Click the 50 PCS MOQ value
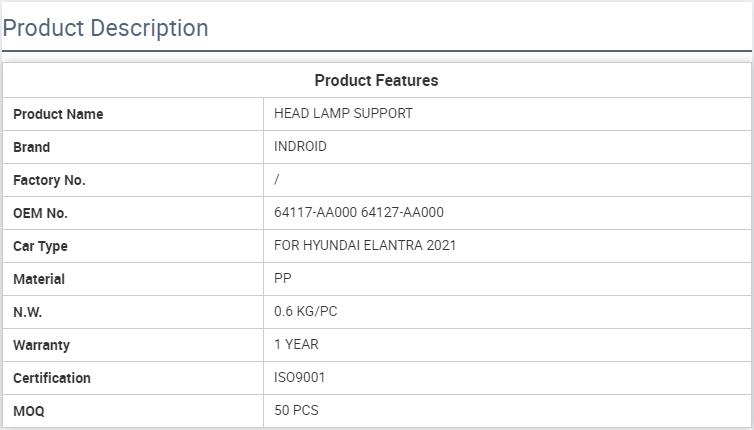Image resolution: width=754 pixels, height=430 pixels. (297, 410)
